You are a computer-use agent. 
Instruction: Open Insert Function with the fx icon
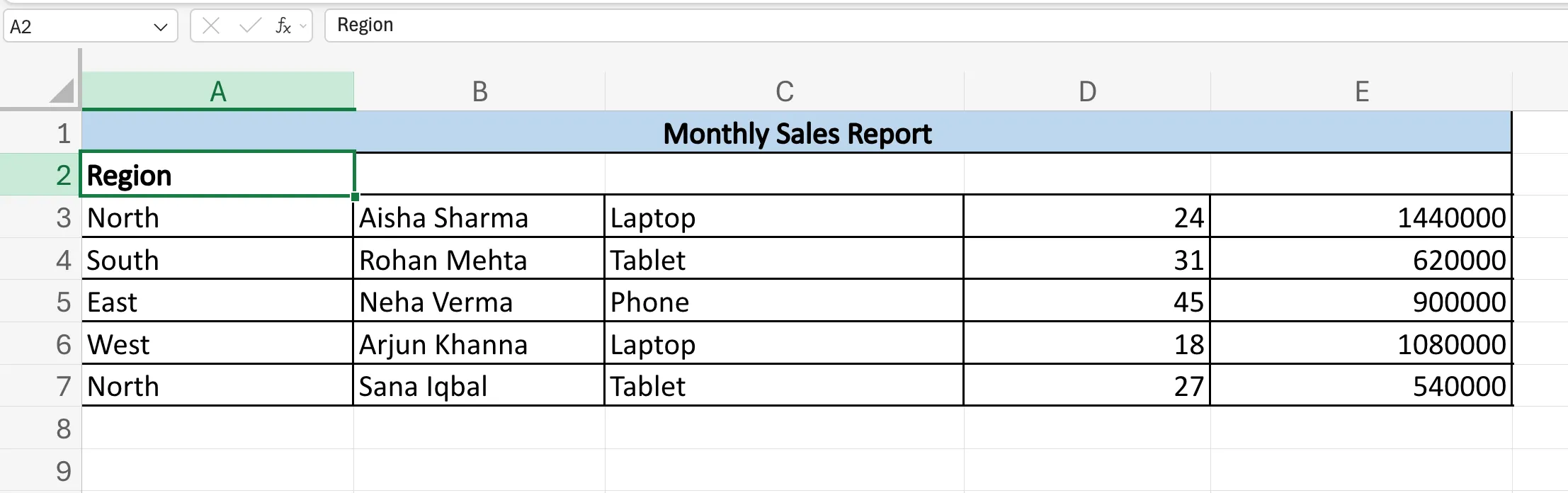click(x=283, y=26)
